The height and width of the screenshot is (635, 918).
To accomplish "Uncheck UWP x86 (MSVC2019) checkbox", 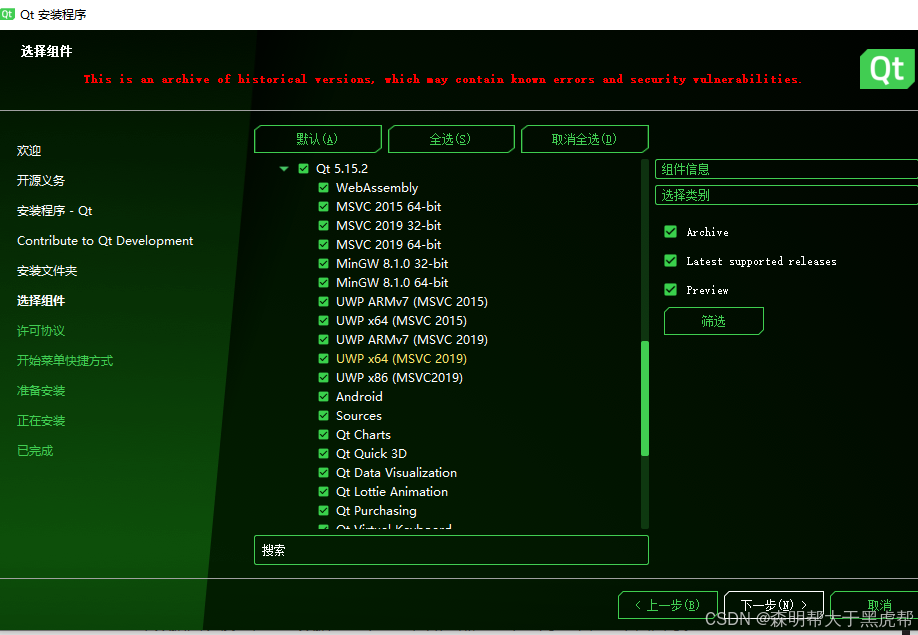I will click(323, 377).
